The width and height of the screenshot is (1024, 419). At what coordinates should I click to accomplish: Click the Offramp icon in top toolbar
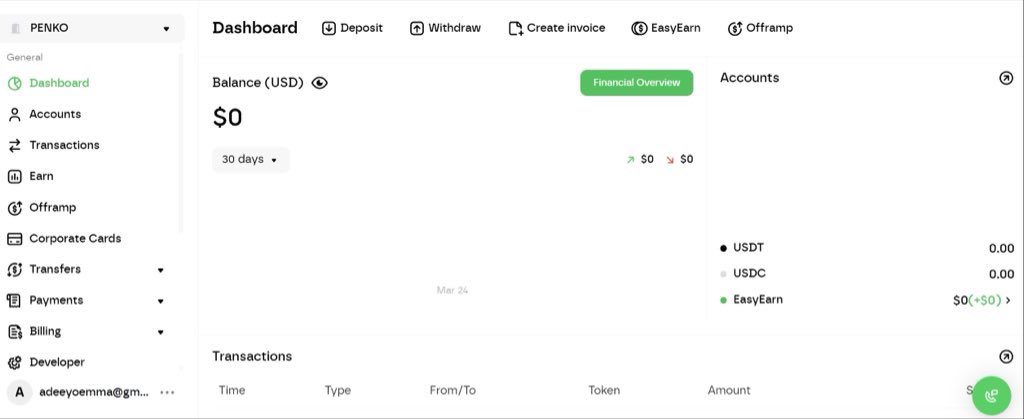click(735, 28)
